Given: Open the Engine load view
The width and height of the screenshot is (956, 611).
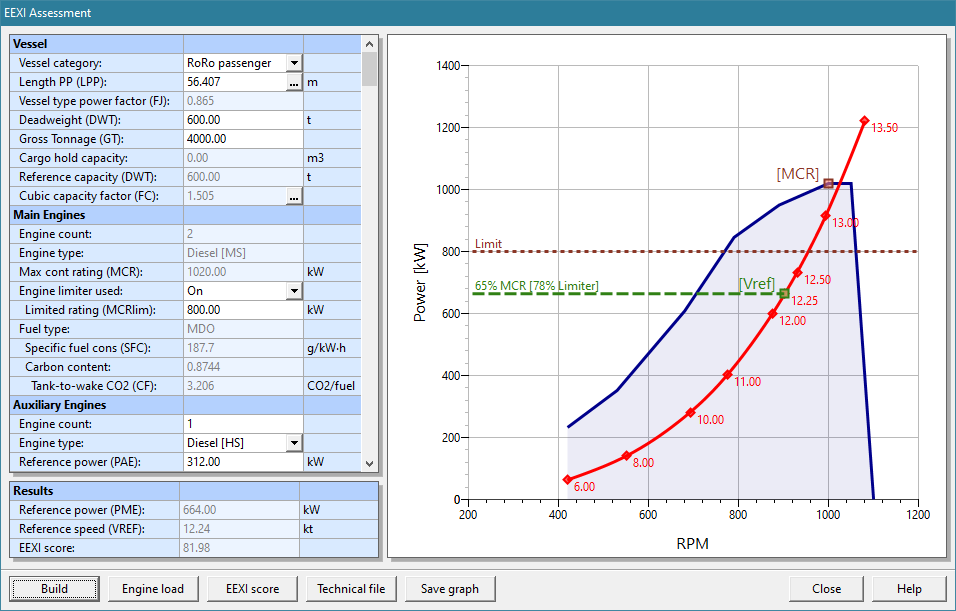Looking at the screenshot, I should click(153, 589).
